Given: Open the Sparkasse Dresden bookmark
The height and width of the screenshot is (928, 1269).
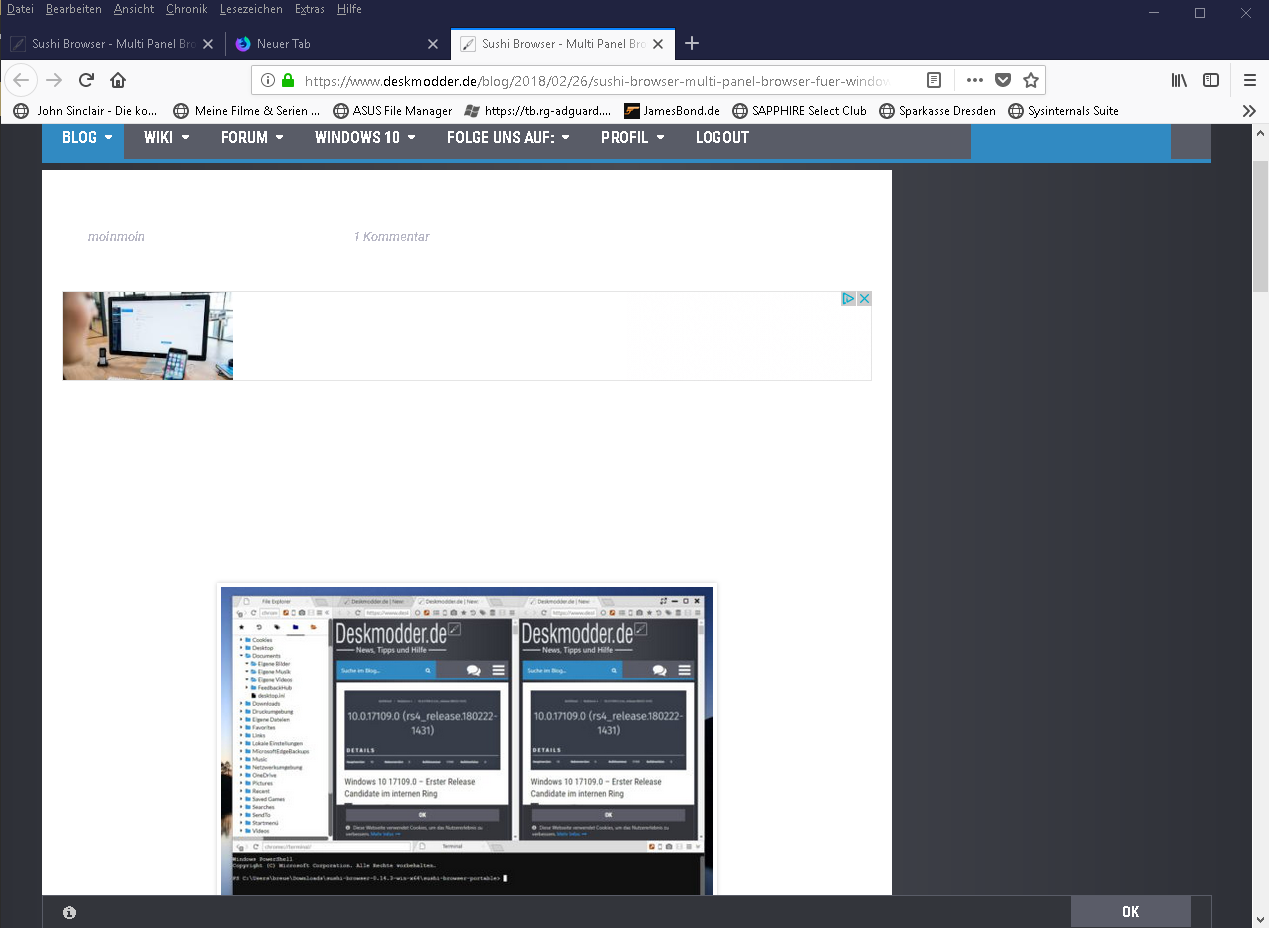Looking at the screenshot, I should pyautogui.click(x=937, y=111).
